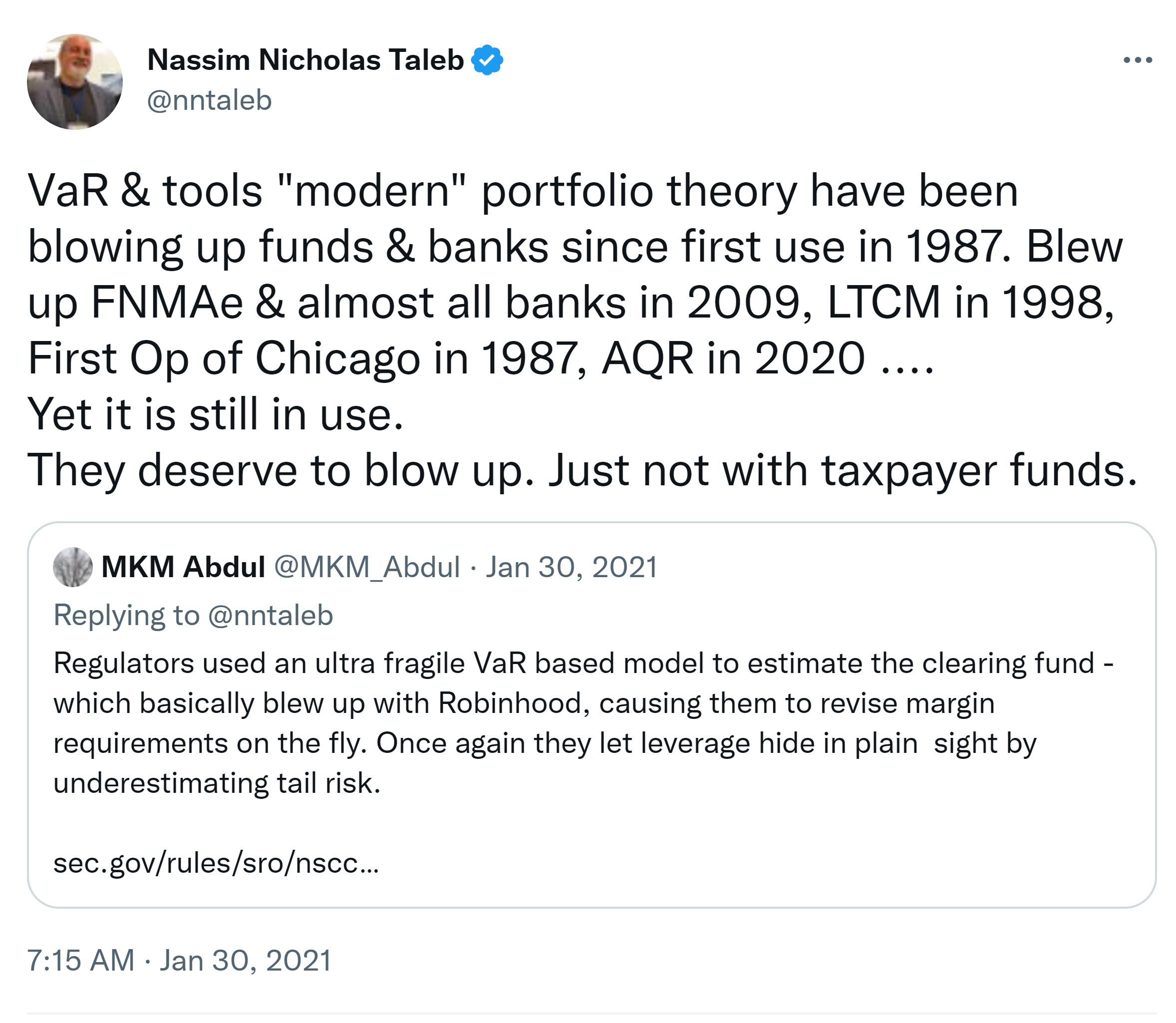
Task: Click @nntaleb in the Replying to line
Action: tap(270, 616)
